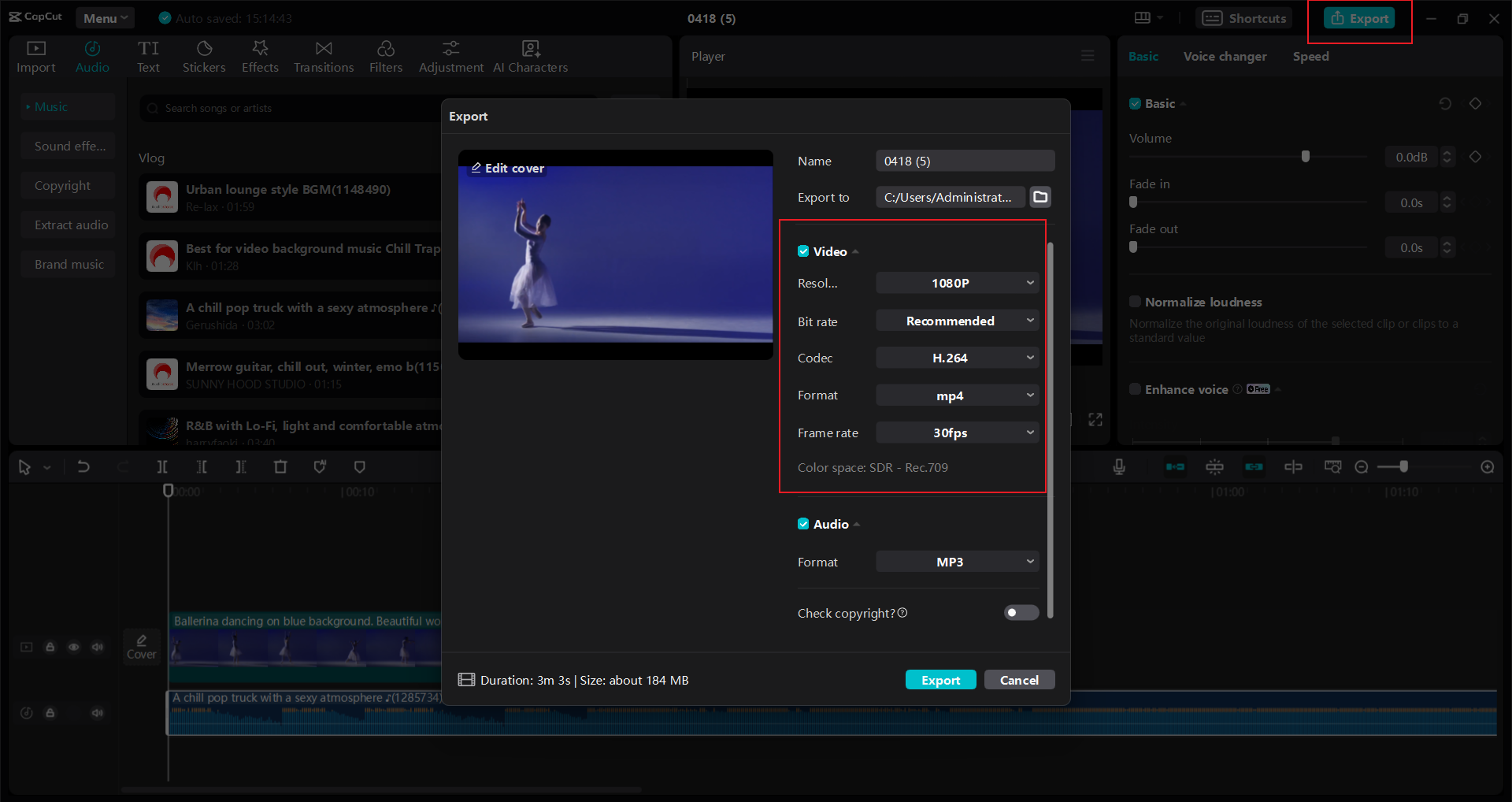Click the reset icon in Basic section
1512x802 pixels.
click(x=1445, y=103)
